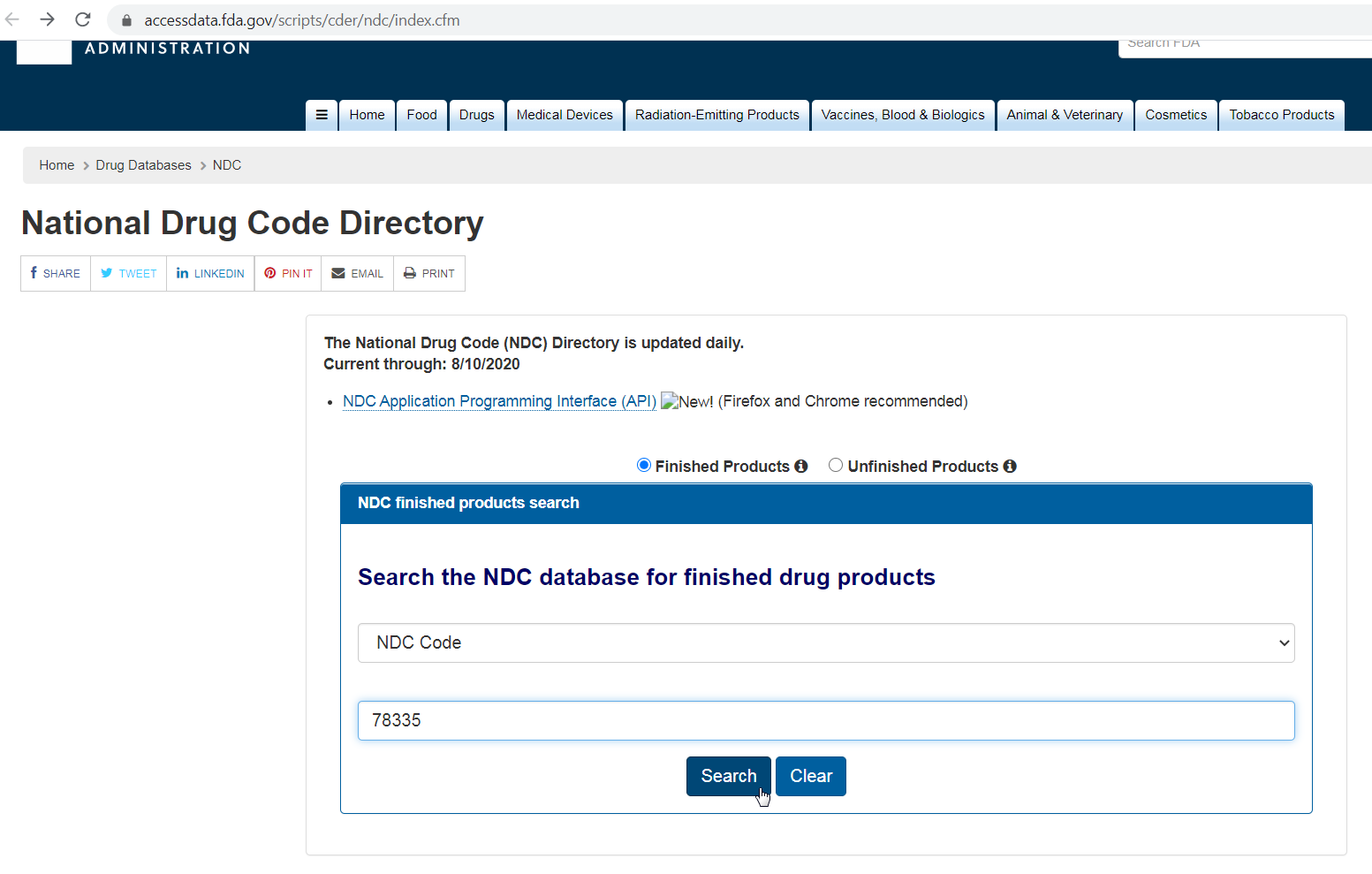Click the browser back arrow
The width and height of the screenshot is (1372, 874).
(12, 19)
